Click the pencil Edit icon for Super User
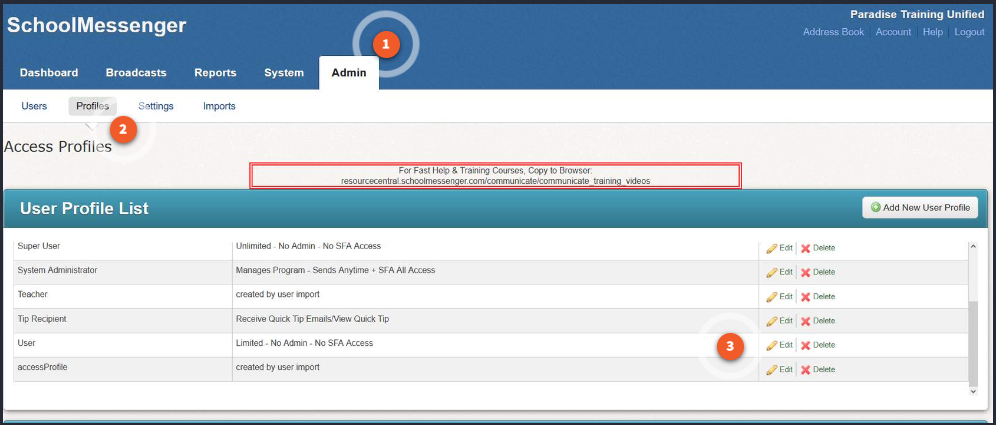 point(771,247)
